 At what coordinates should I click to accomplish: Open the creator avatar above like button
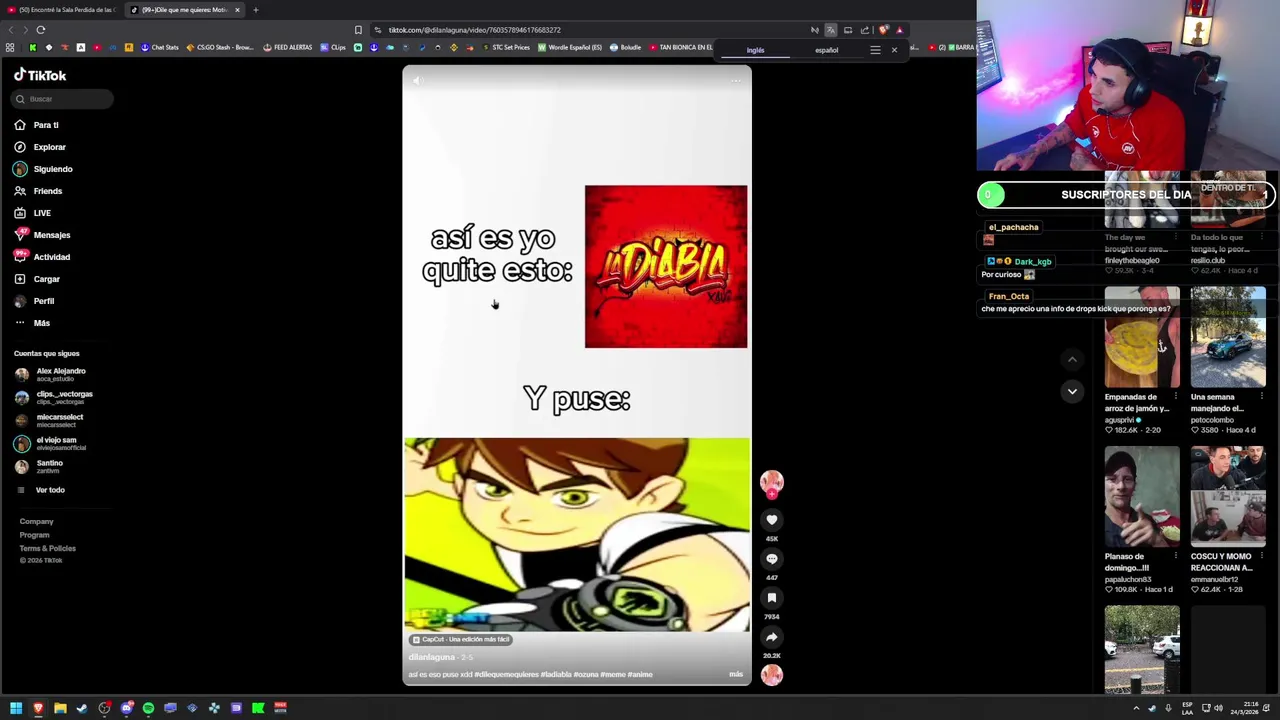(x=771, y=482)
